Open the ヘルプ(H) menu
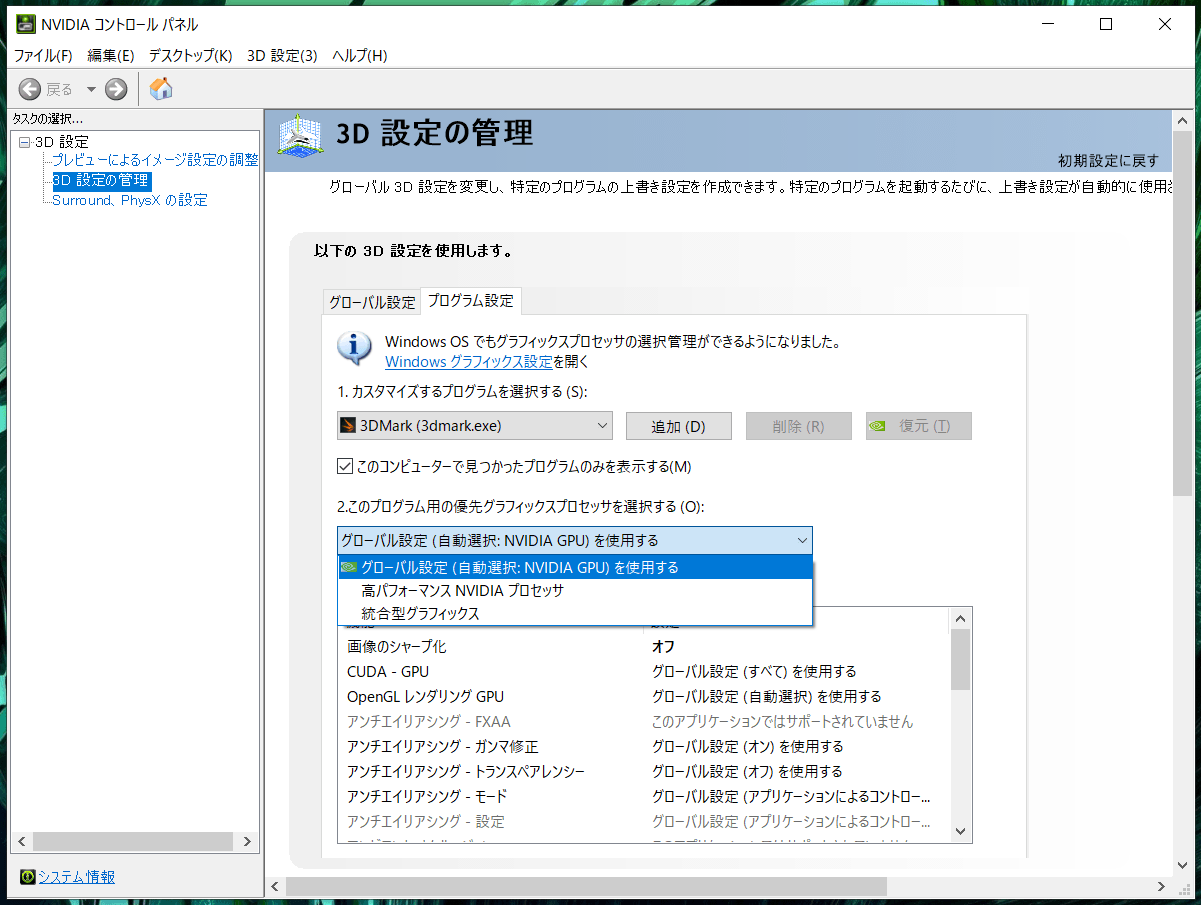This screenshot has width=1201, height=905. (x=359, y=56)
